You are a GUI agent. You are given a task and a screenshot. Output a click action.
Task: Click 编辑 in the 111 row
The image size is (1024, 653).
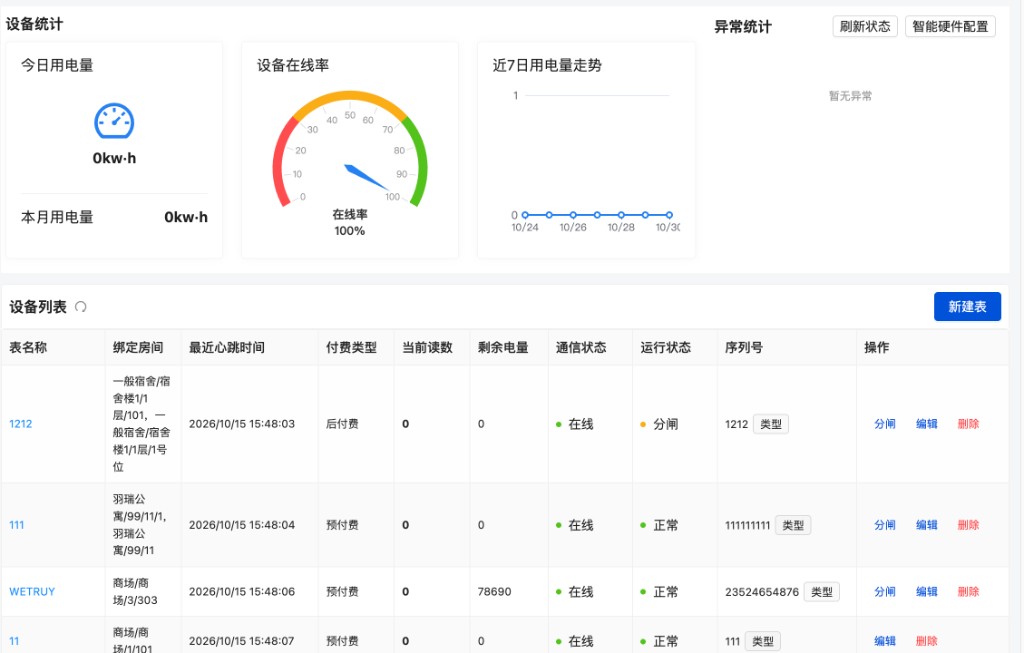tap(927, 525)
